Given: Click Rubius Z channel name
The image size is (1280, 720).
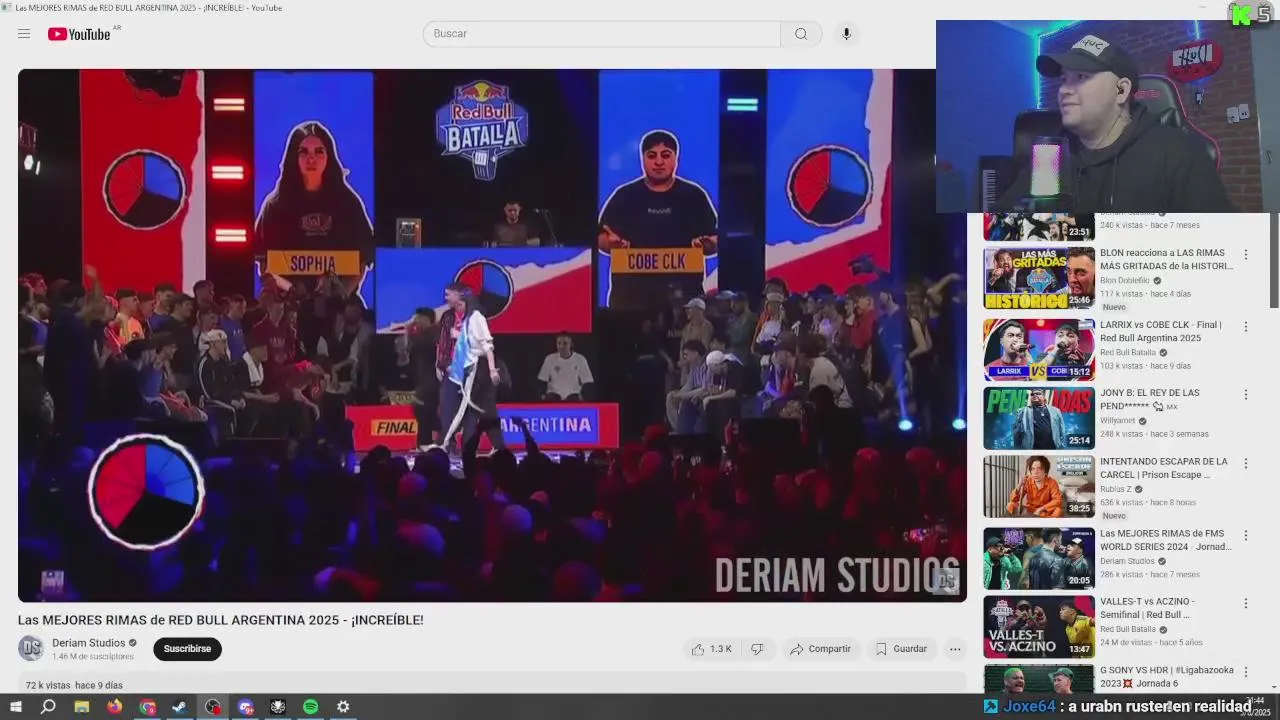Looking at the screenshot, I should pyautogui.click(x=1116, y=489).
